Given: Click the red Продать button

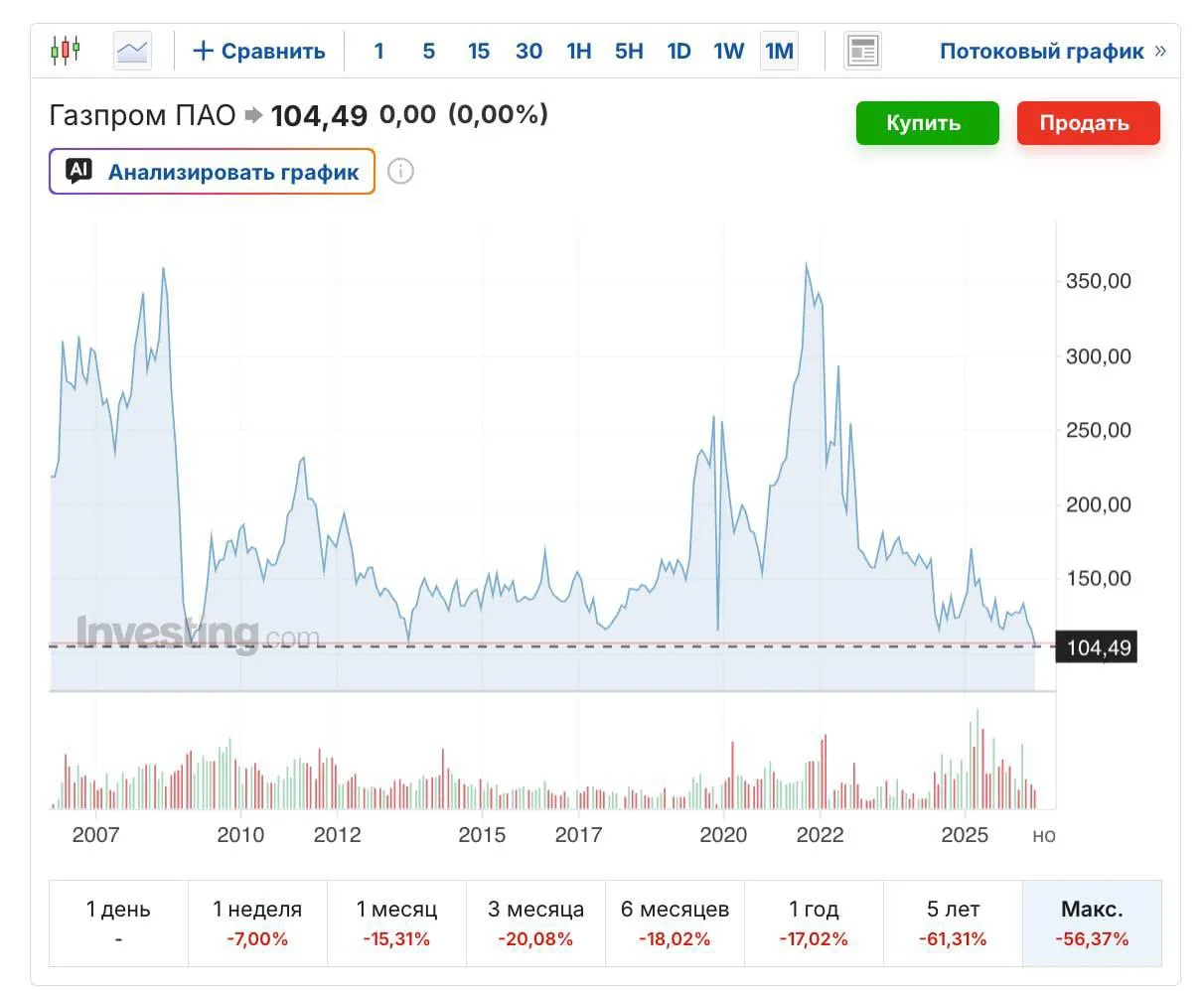Looking at the screenshot, I should coord(1088,123).
